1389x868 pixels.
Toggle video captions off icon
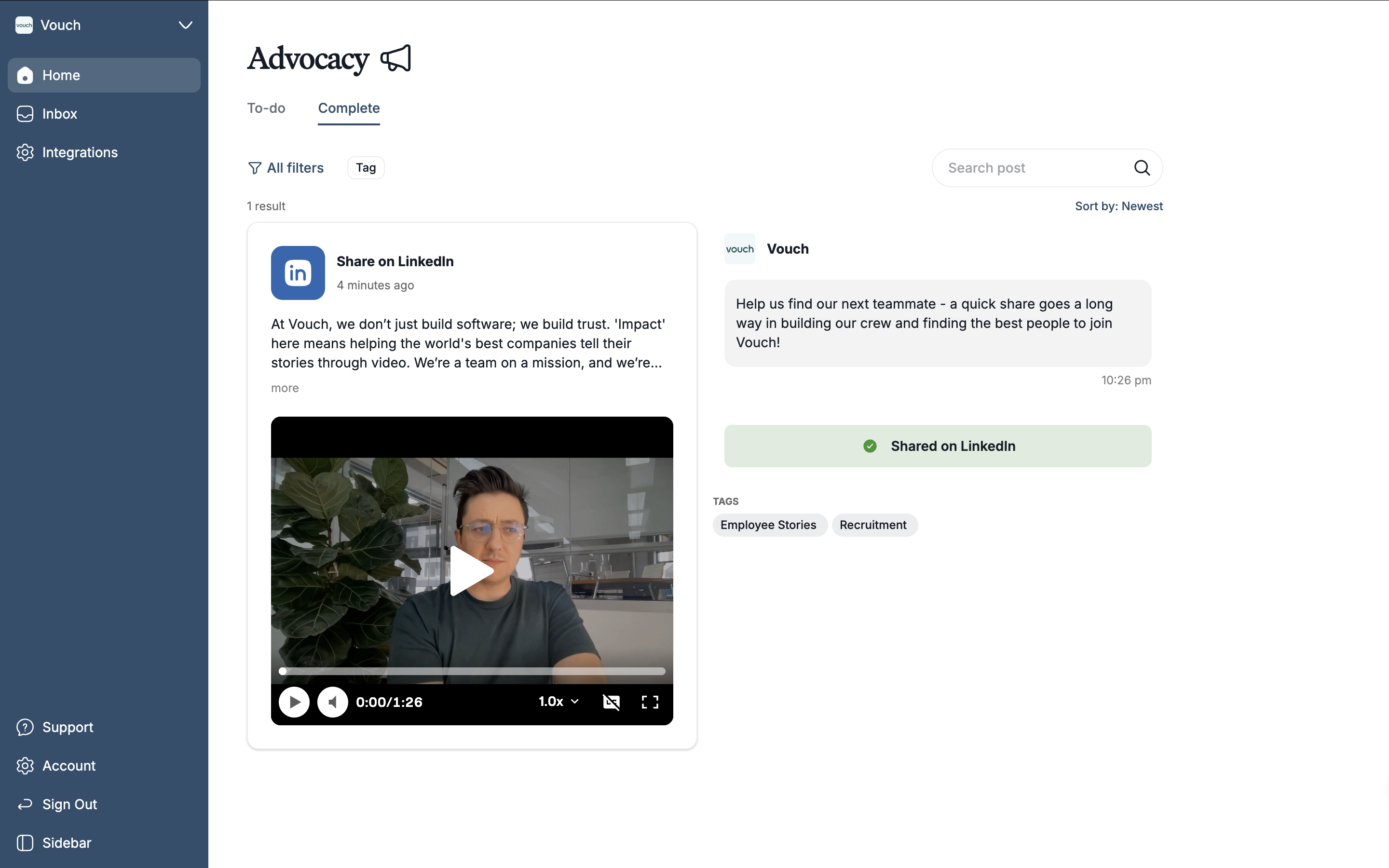(x=611, y=702)
